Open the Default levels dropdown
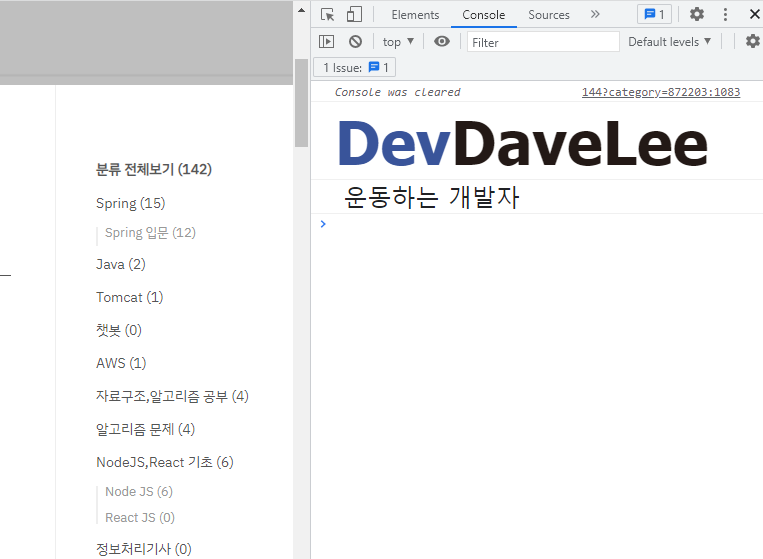The height and width of the screenshot is (559, 763). pos(669,42)
